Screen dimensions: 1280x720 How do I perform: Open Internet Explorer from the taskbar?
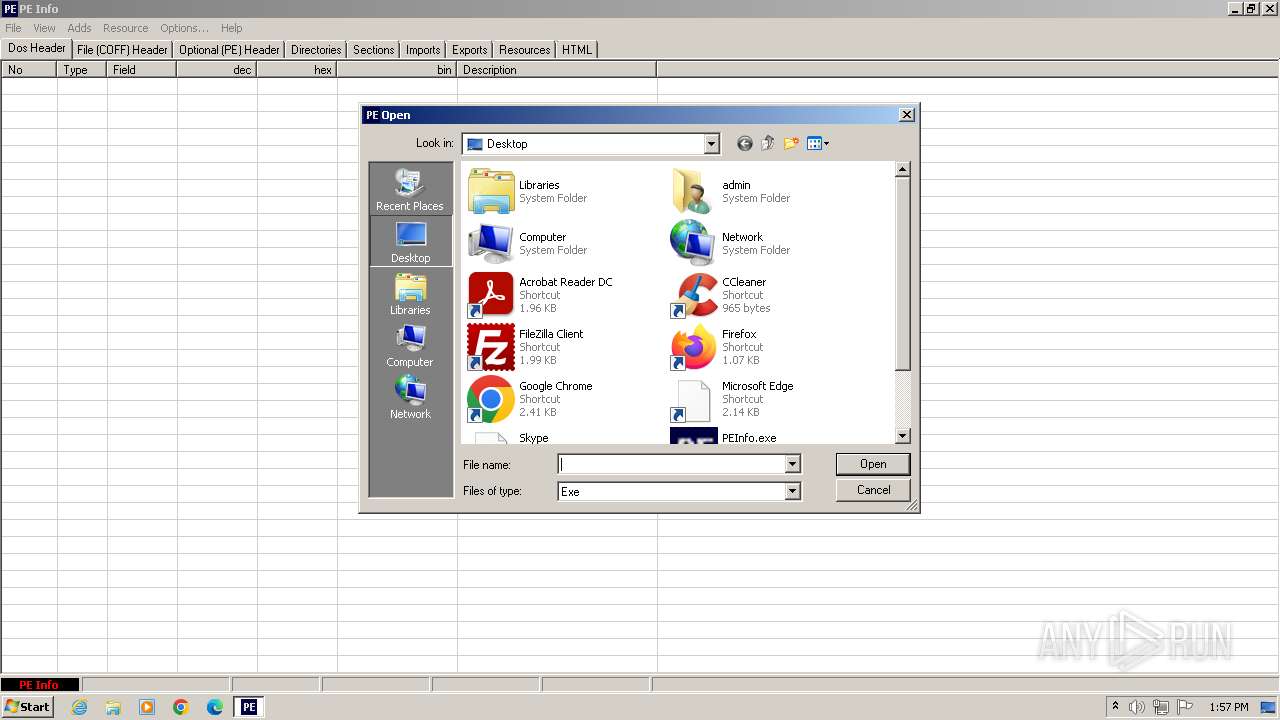pyautogui.click(x=79, y=707)
